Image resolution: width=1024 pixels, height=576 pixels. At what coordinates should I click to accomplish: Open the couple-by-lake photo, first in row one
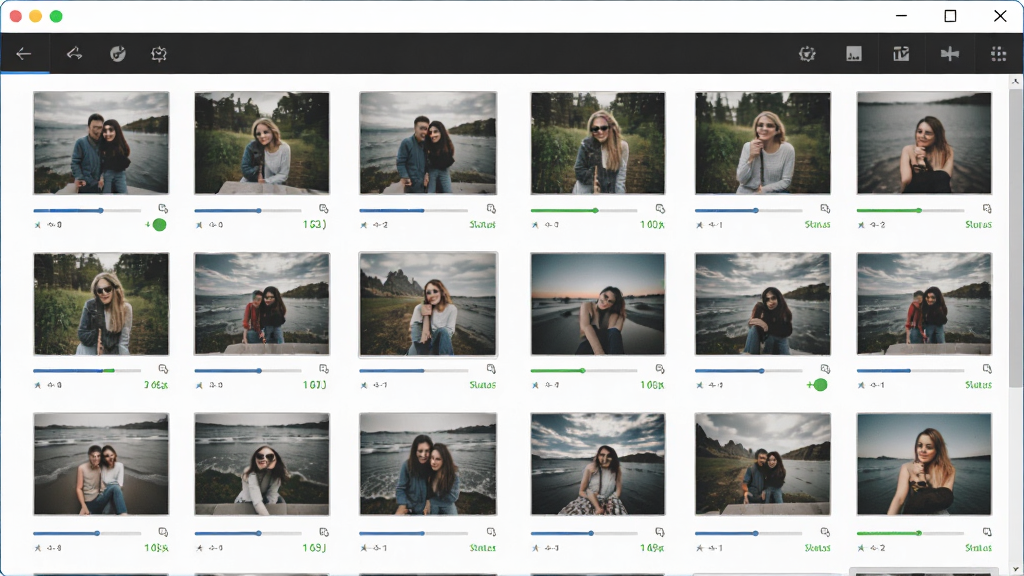[x=101, y=143]
